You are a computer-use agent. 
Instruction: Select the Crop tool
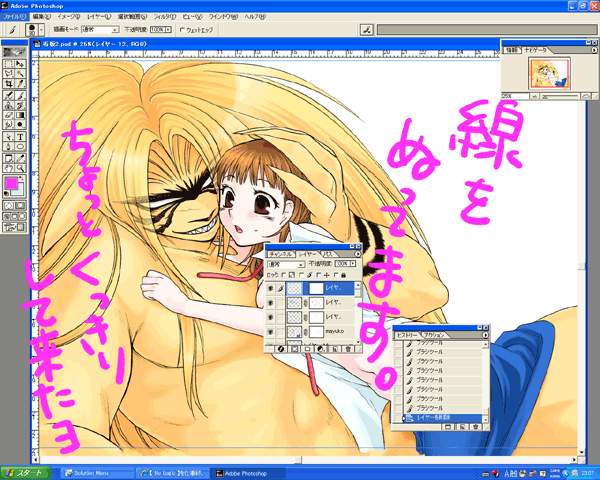click(x=9, y=83)
